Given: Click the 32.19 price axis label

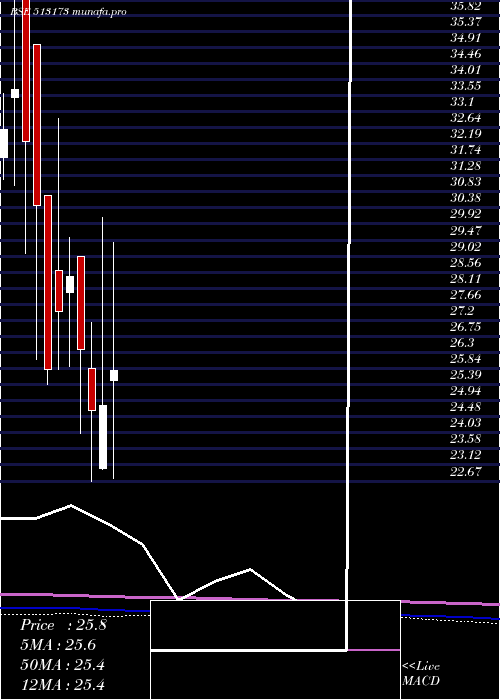Looking at the screenshot, I should [466, 133].
